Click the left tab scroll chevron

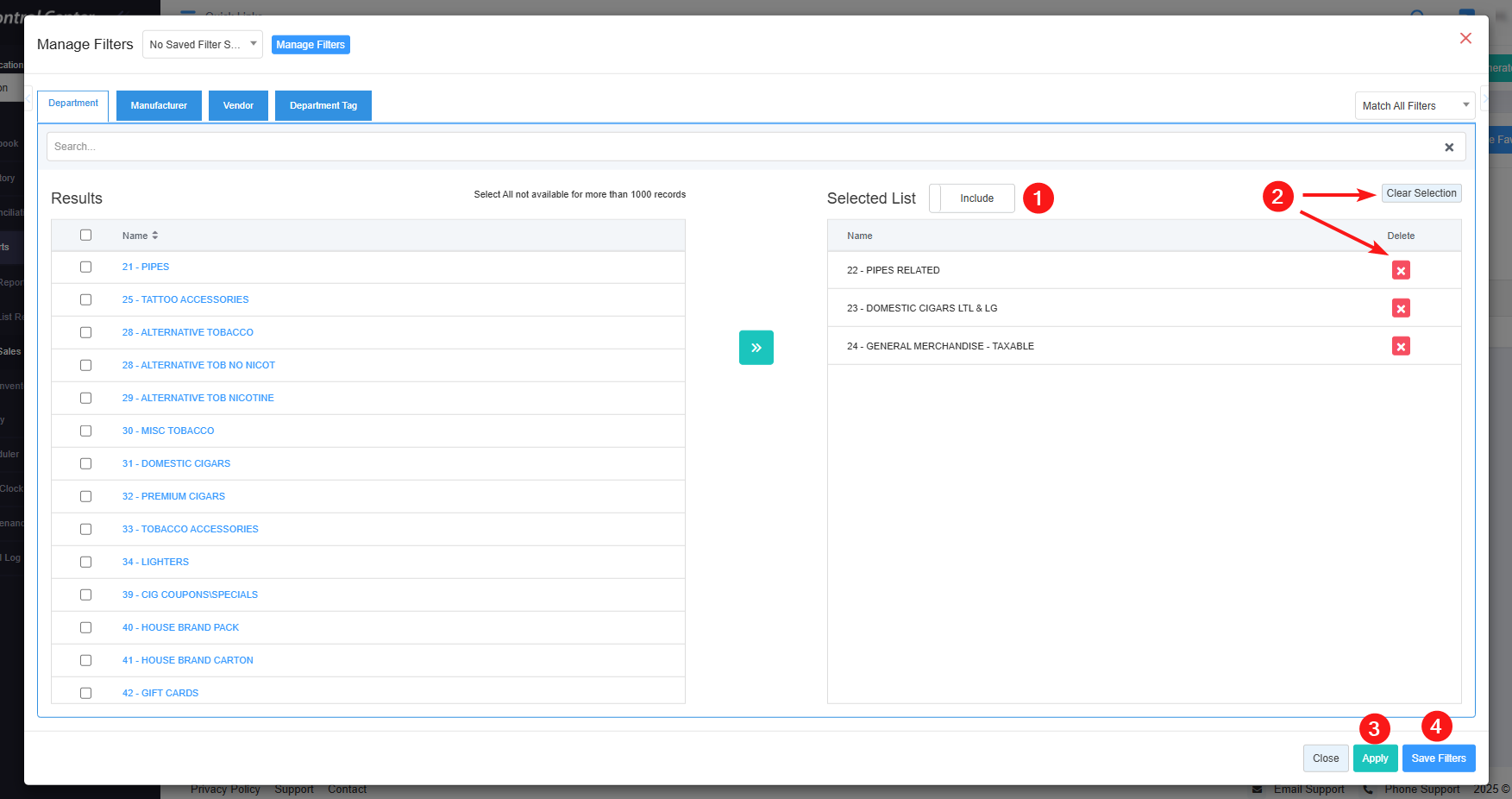(28, 99)
